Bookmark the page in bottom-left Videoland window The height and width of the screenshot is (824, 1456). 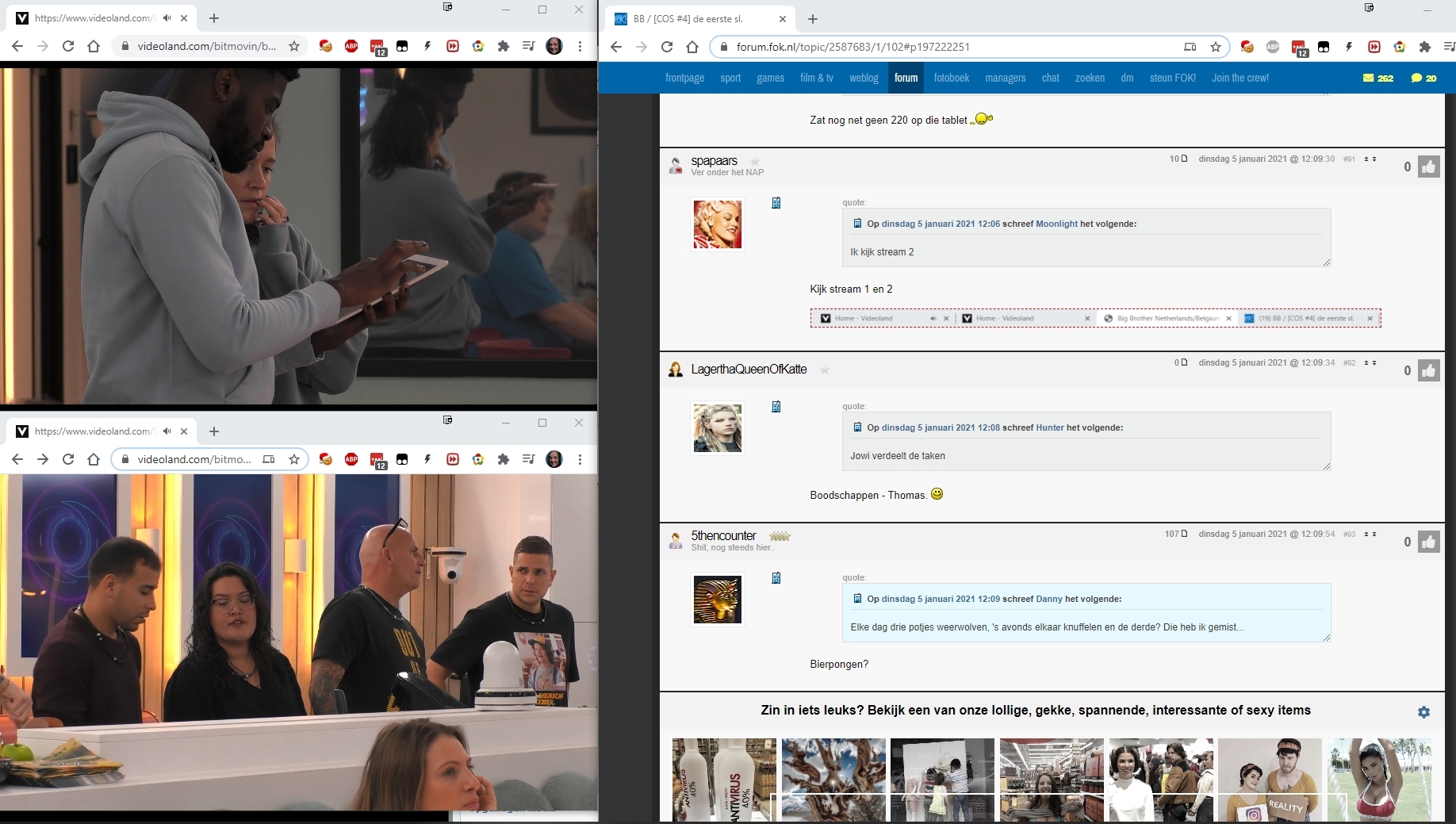coord(294,459)
